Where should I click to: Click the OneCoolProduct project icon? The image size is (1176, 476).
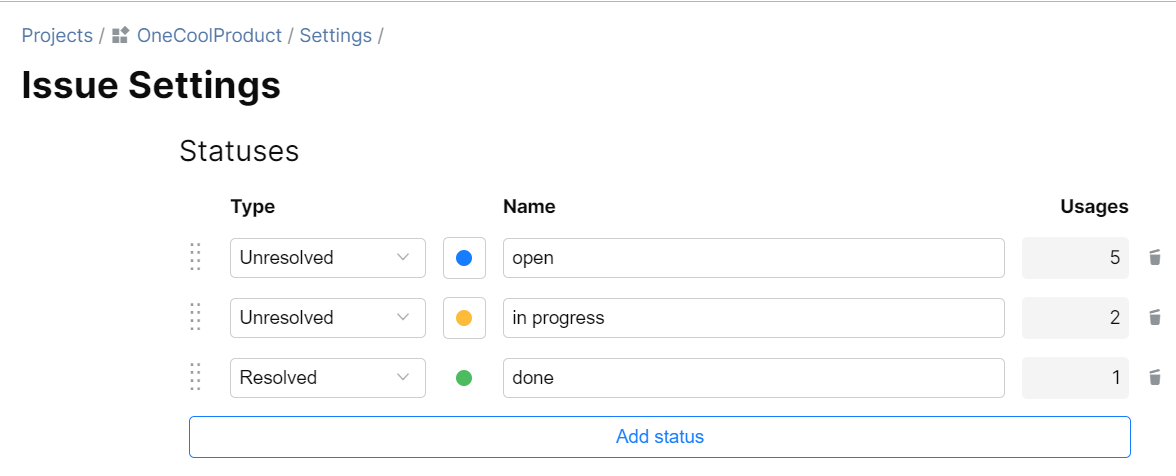pyautogui.click(x=121, y=36)
